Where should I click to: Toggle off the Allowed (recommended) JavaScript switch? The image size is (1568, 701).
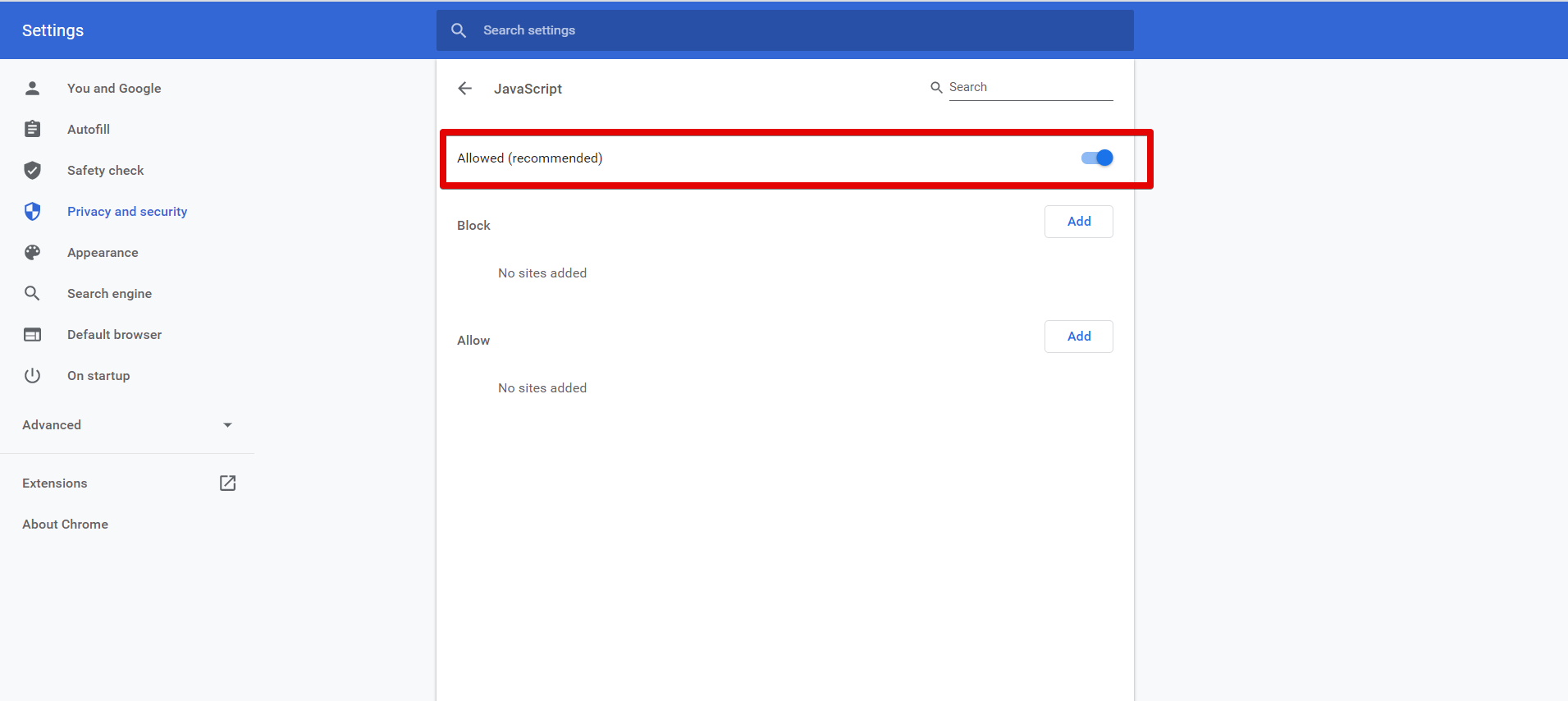coord(1097,158)
